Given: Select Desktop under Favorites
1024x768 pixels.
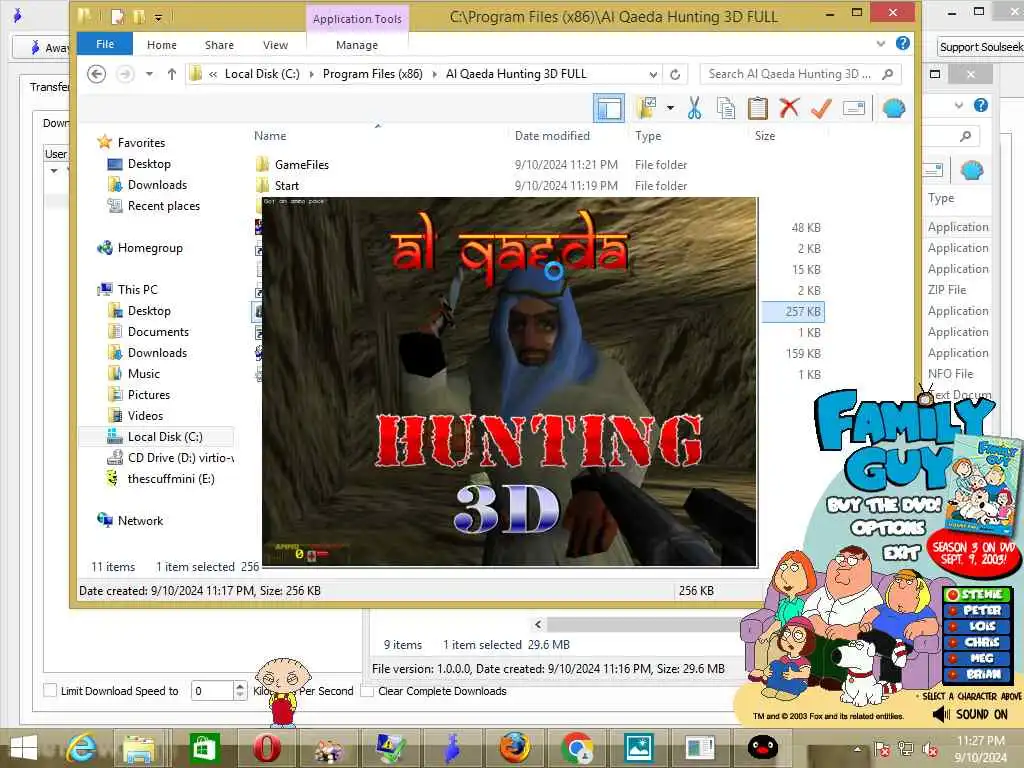Looking at the screenshot, I should pyautogui.click(x=149, y=164).
